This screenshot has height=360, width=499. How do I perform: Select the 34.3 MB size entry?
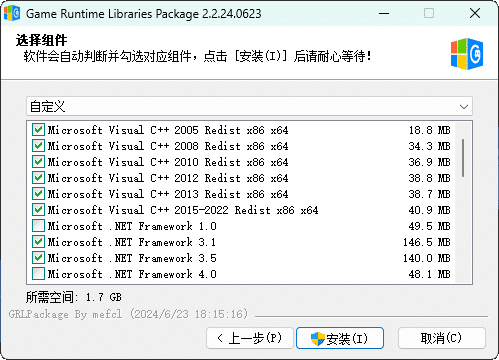point(429,146)
